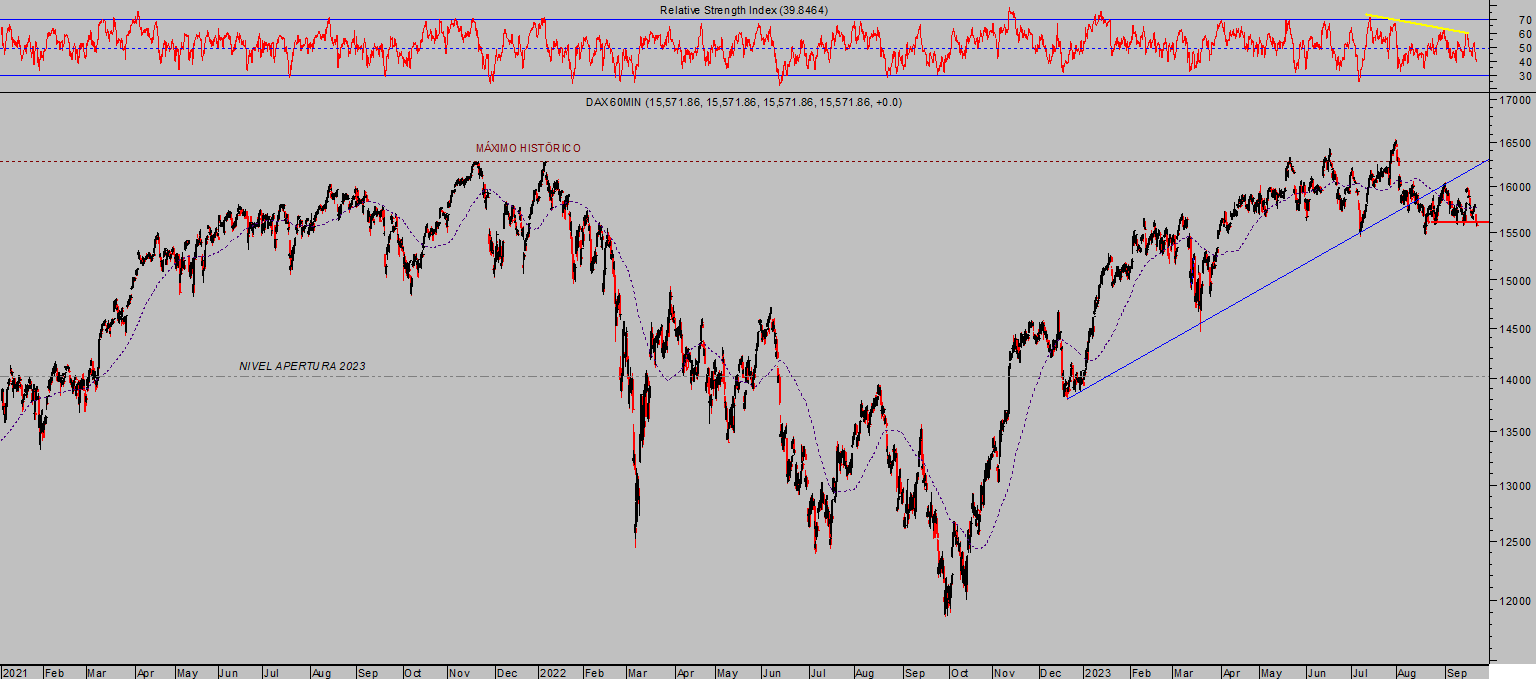Click the RSI 30 axis value
Viewport: 1536px width, 679px height.
[1524, 76]
